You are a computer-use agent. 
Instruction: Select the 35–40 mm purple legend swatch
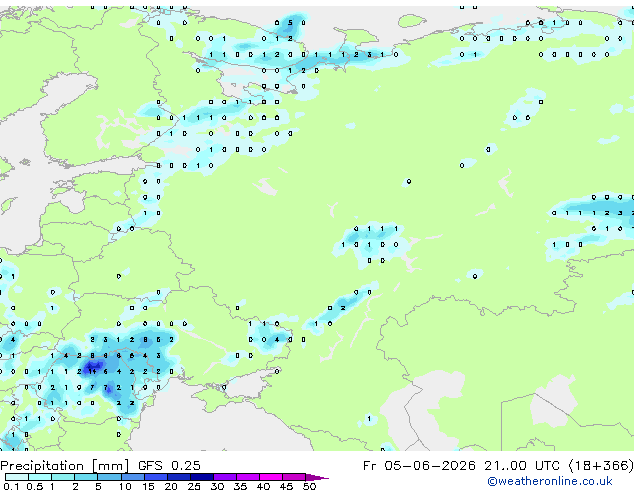(248, 477)
